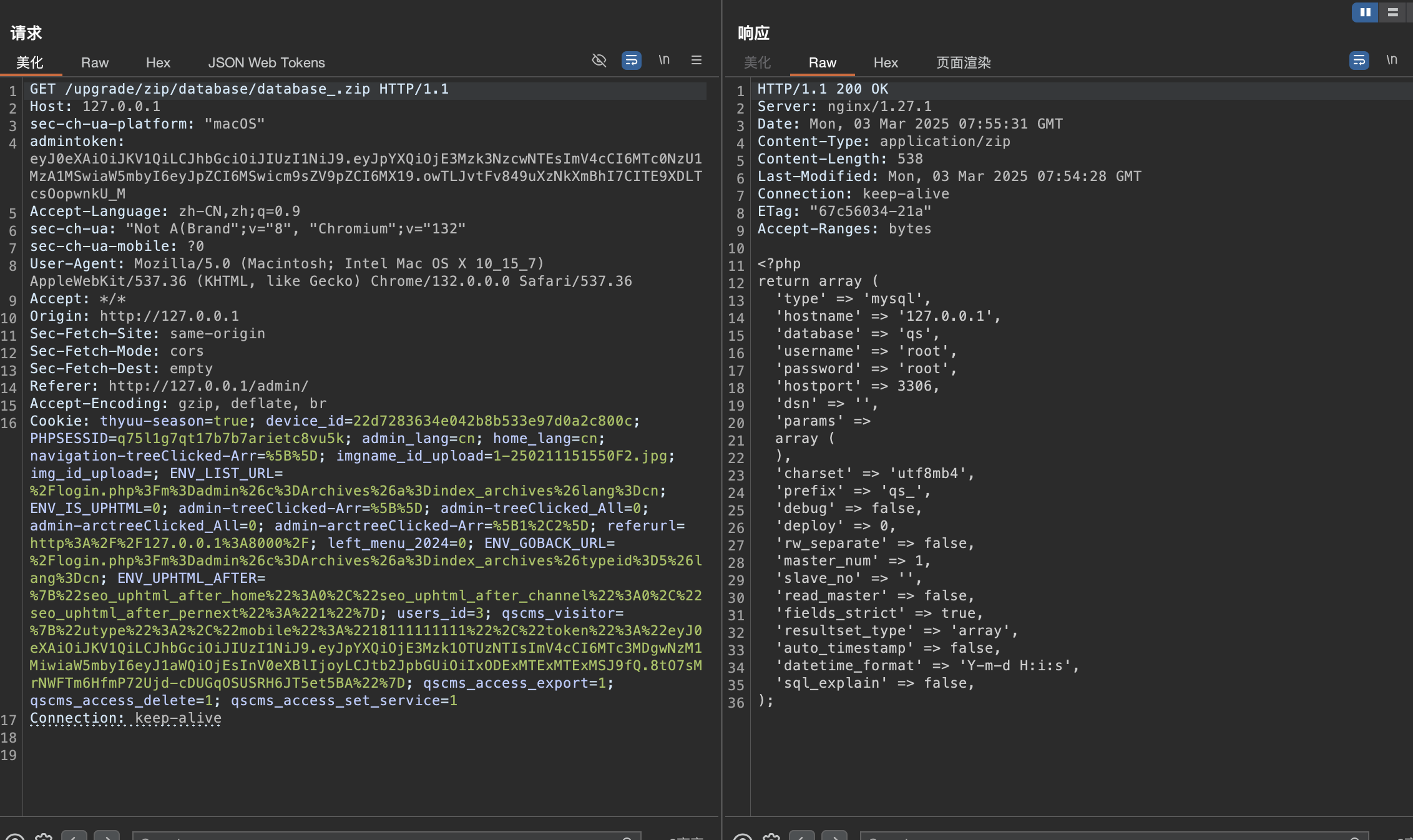Click the Host: 127.0.0.1 header
Image resolution: width=1413 pixels, height=840 pixels.
coord(95,107)
